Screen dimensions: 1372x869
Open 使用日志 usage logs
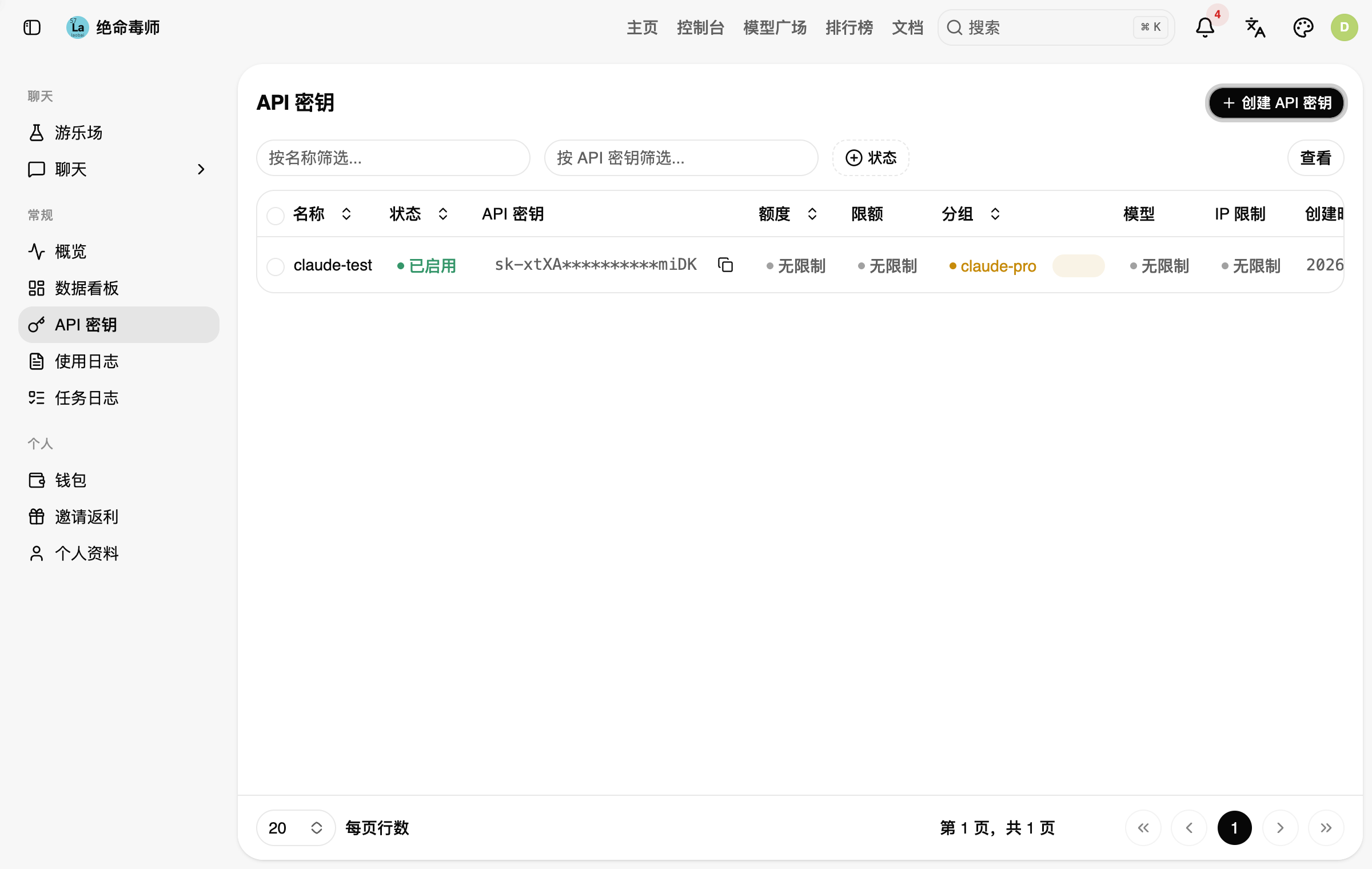click(119, 361)
